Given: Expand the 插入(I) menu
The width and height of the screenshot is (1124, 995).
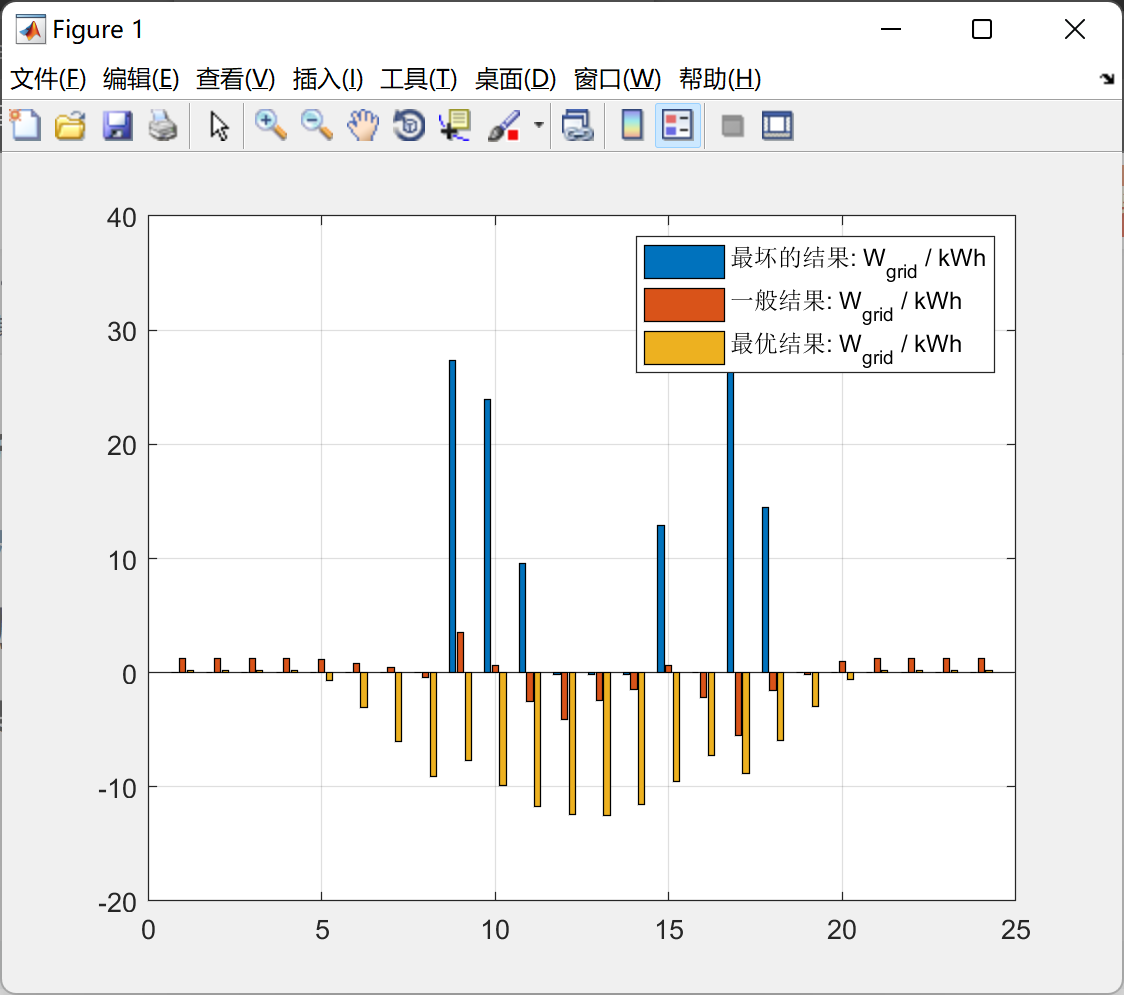Looking at the screenshot, I should (x=327, y=79).
